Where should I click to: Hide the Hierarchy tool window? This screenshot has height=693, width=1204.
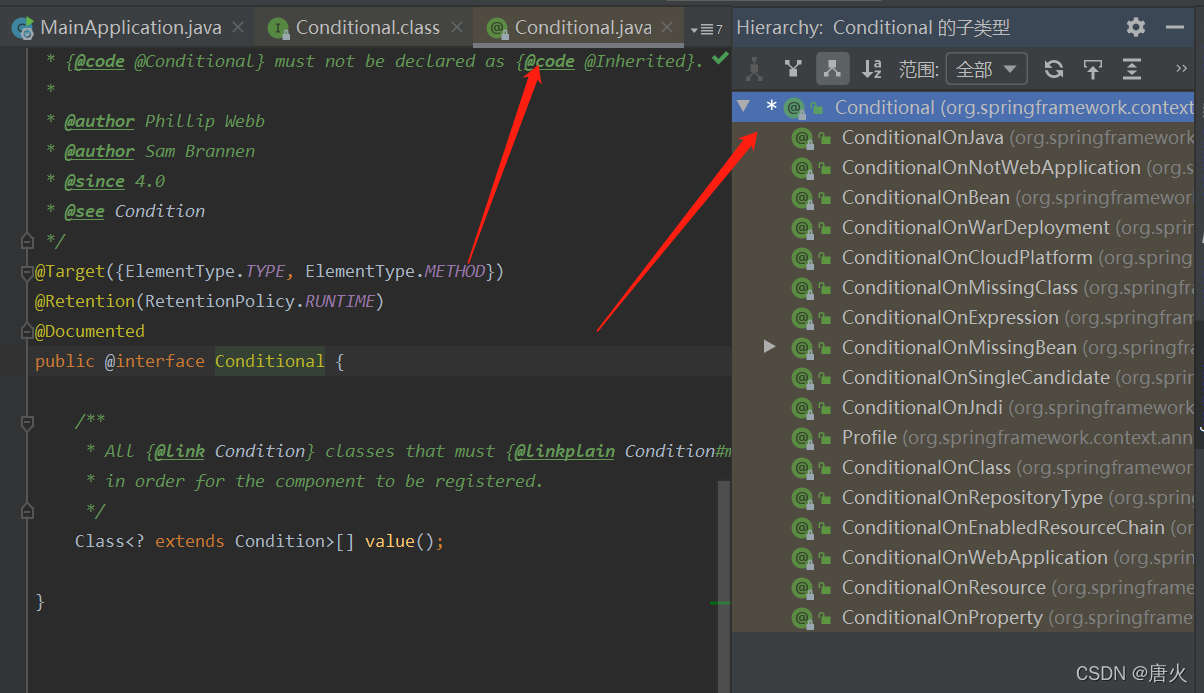(1175, 27)
